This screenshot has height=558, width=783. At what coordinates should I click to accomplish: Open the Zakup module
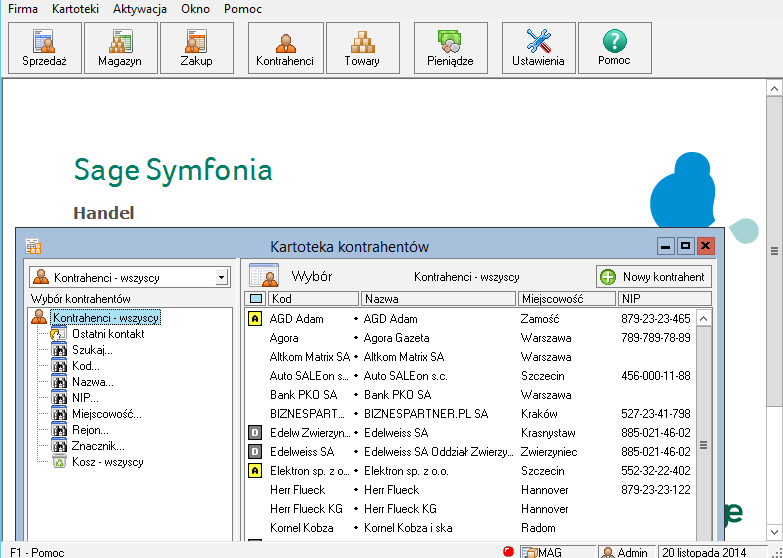pos(197,48)
